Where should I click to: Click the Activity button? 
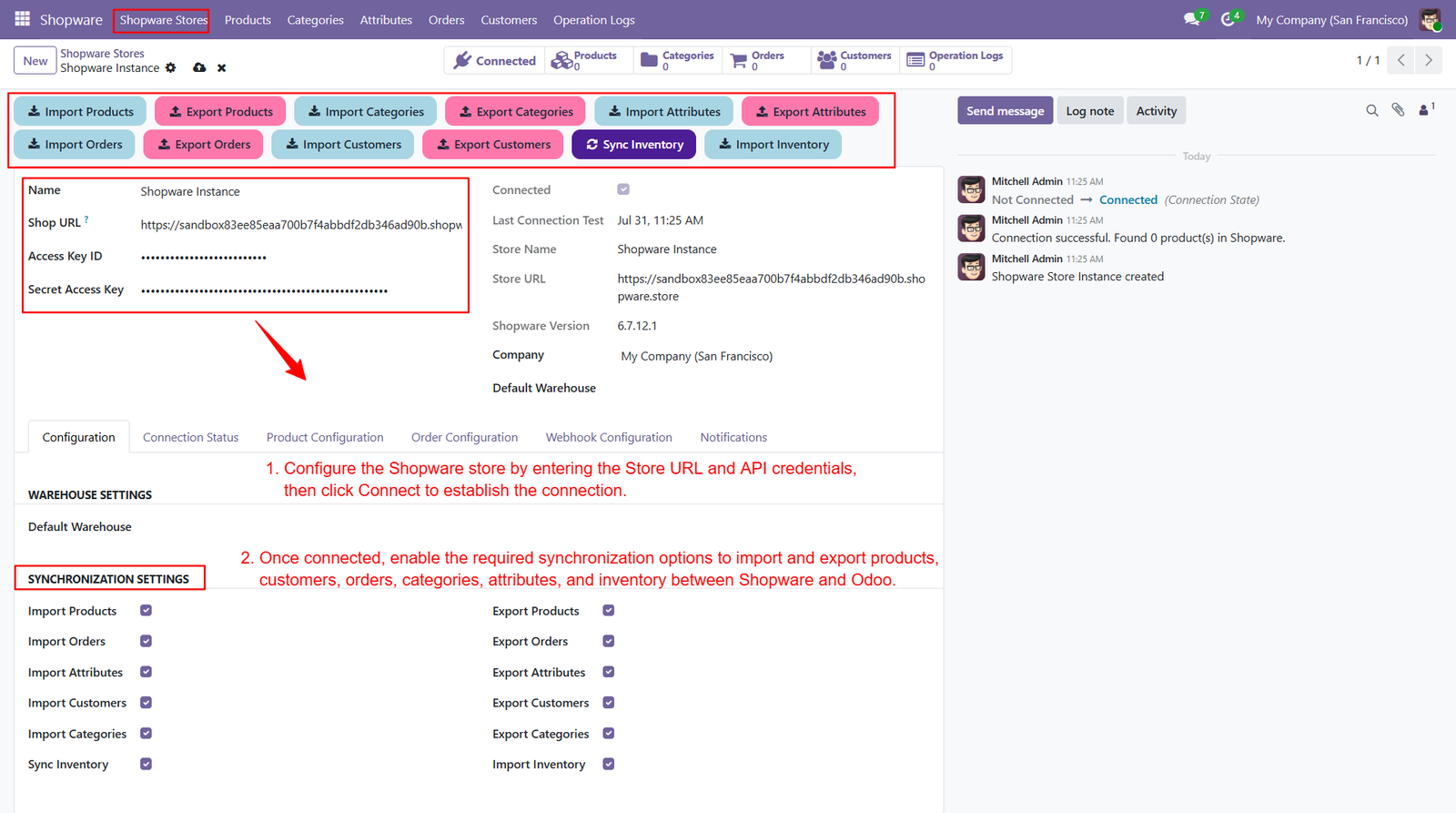1157,111
